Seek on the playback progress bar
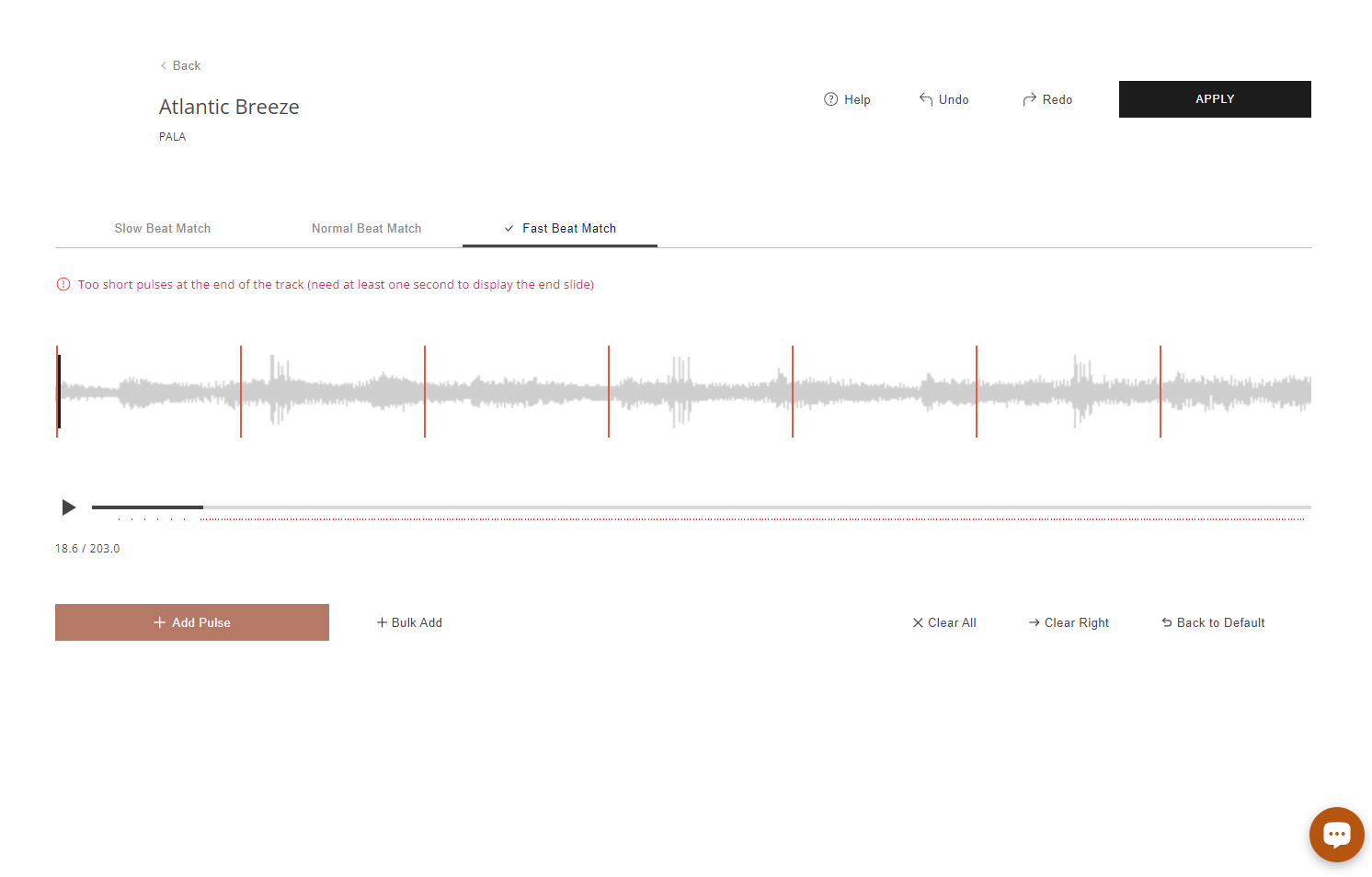1372x877 pixels. coord(702,507)
